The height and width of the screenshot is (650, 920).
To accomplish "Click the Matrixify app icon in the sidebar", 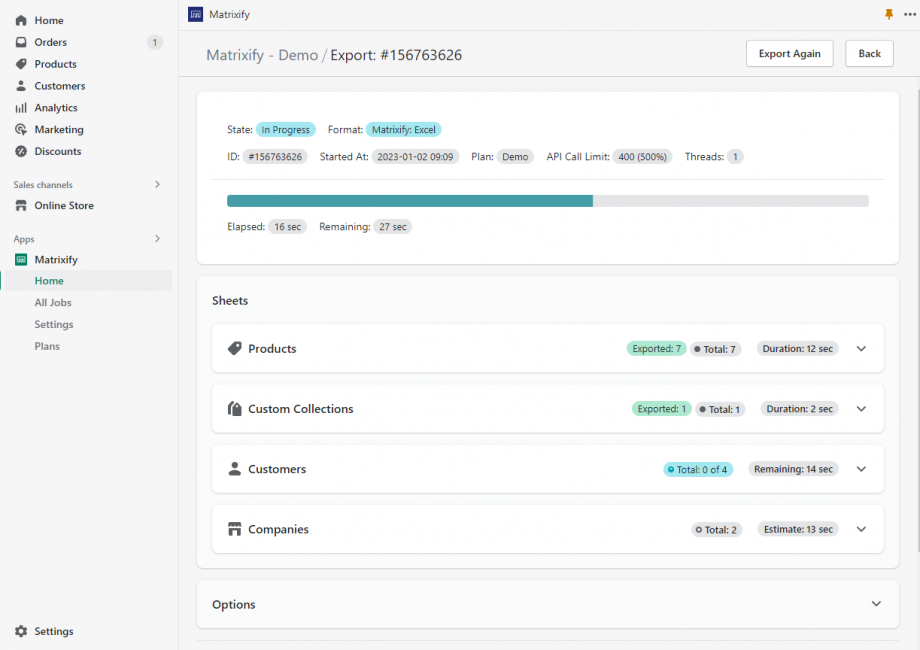I will click(20, 259).
